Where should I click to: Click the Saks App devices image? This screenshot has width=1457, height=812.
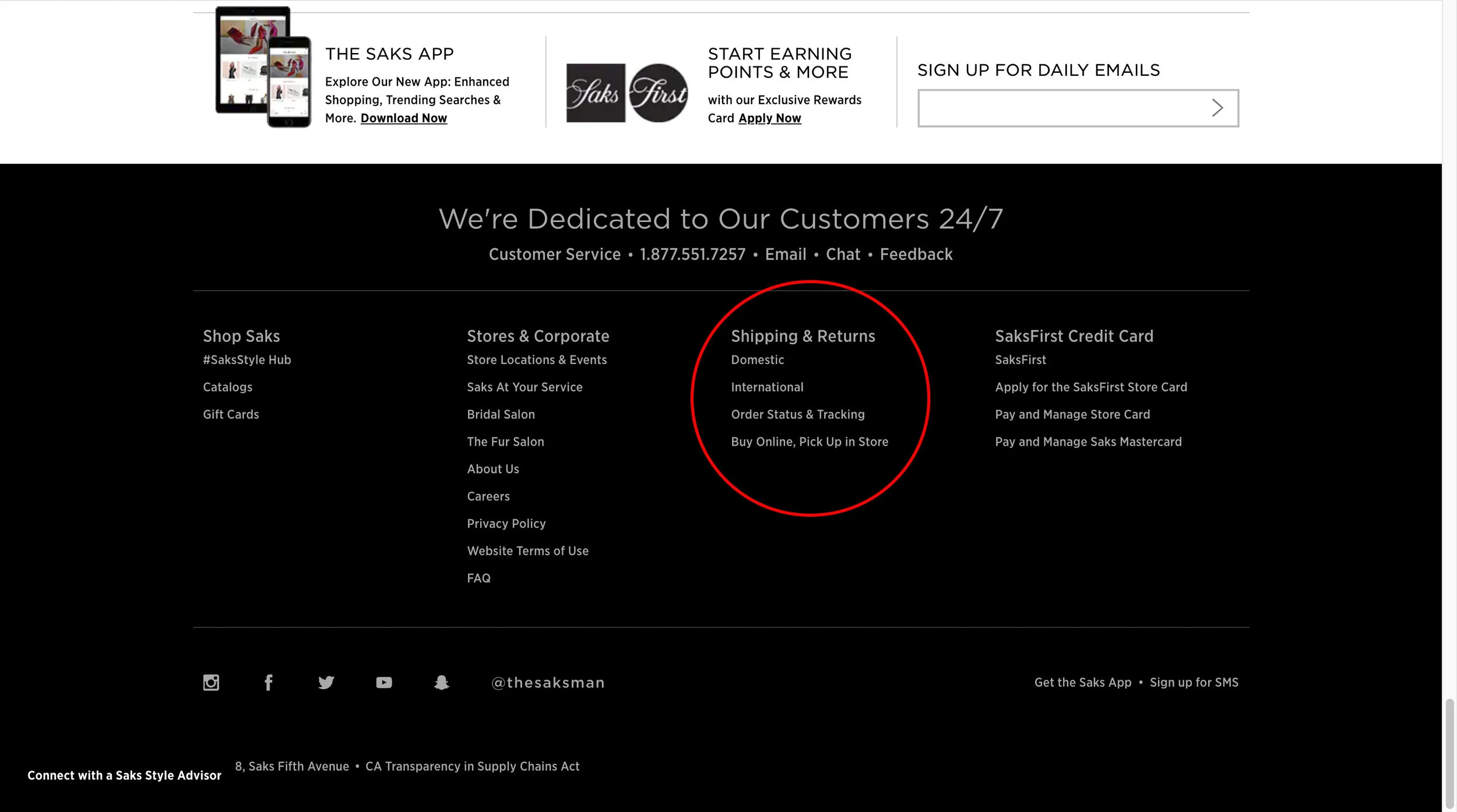click(x=263, y=66)
